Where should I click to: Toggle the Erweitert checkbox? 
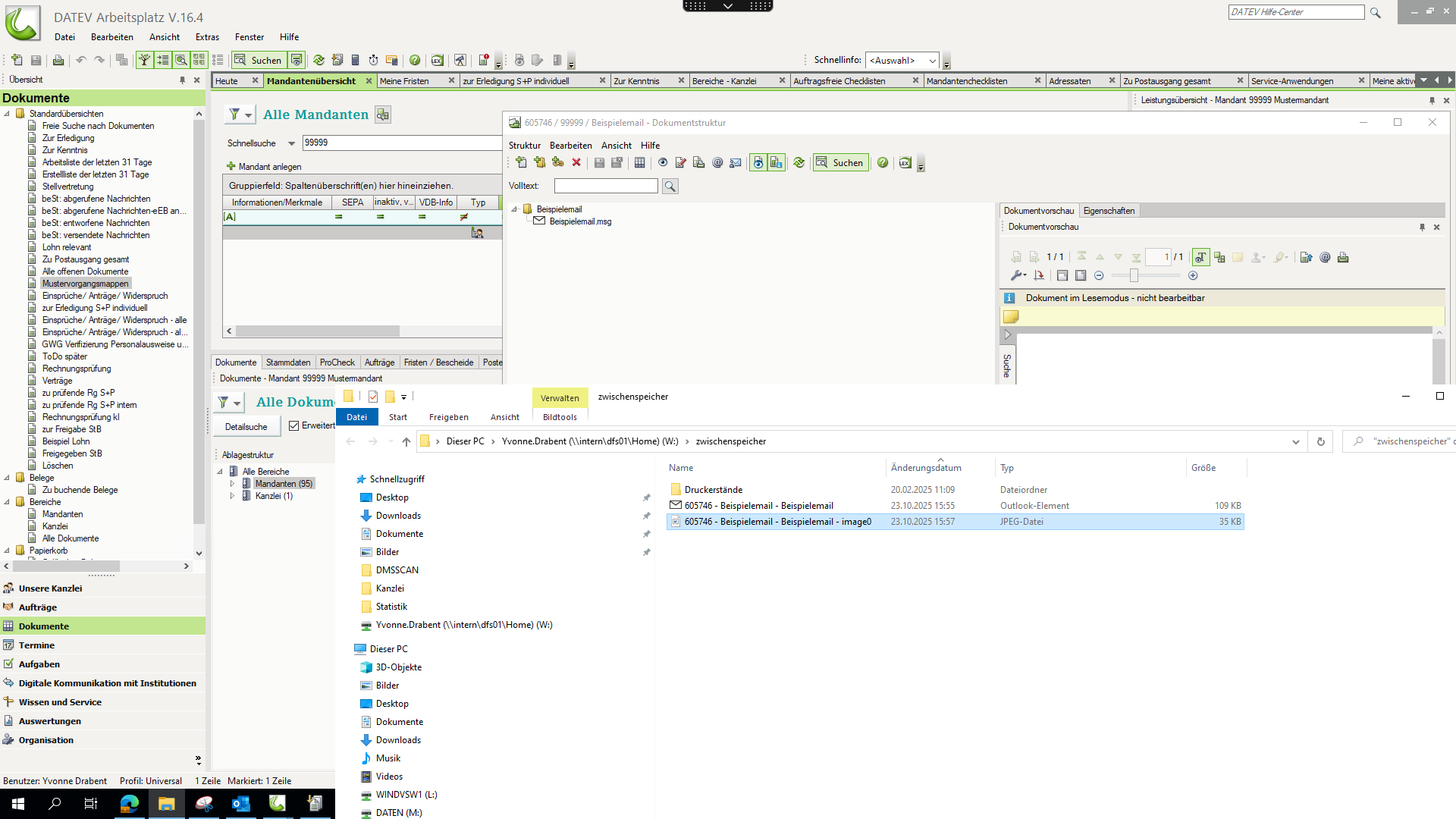pos(294,426)
